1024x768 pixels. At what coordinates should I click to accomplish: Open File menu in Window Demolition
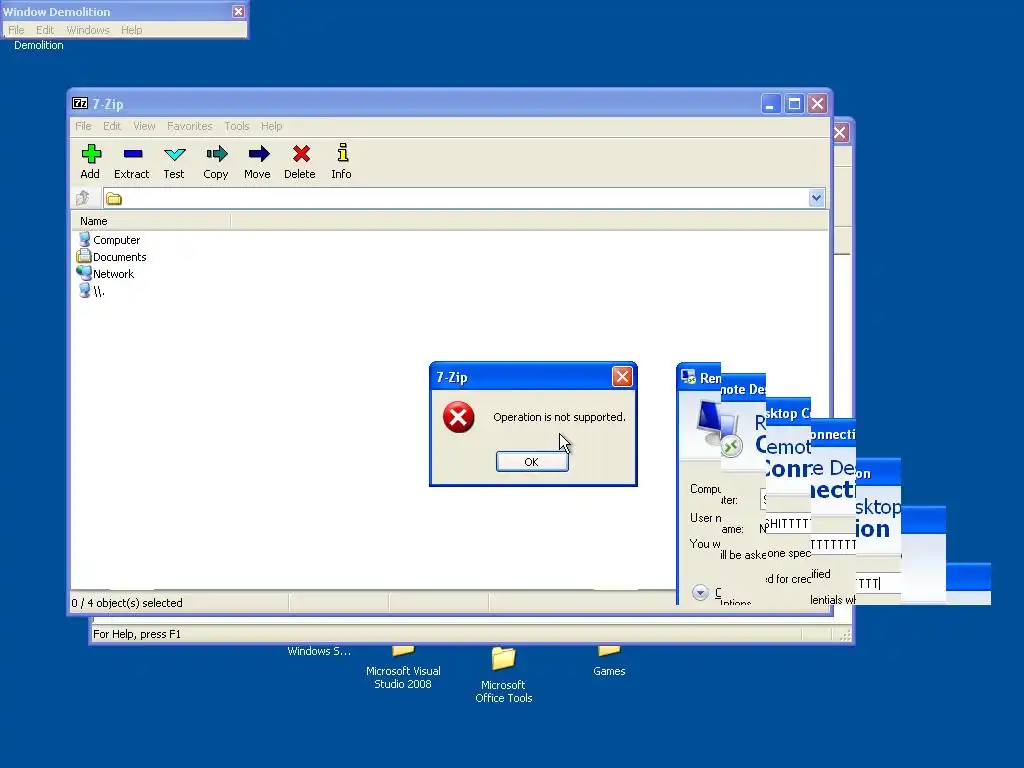point(16,30)
